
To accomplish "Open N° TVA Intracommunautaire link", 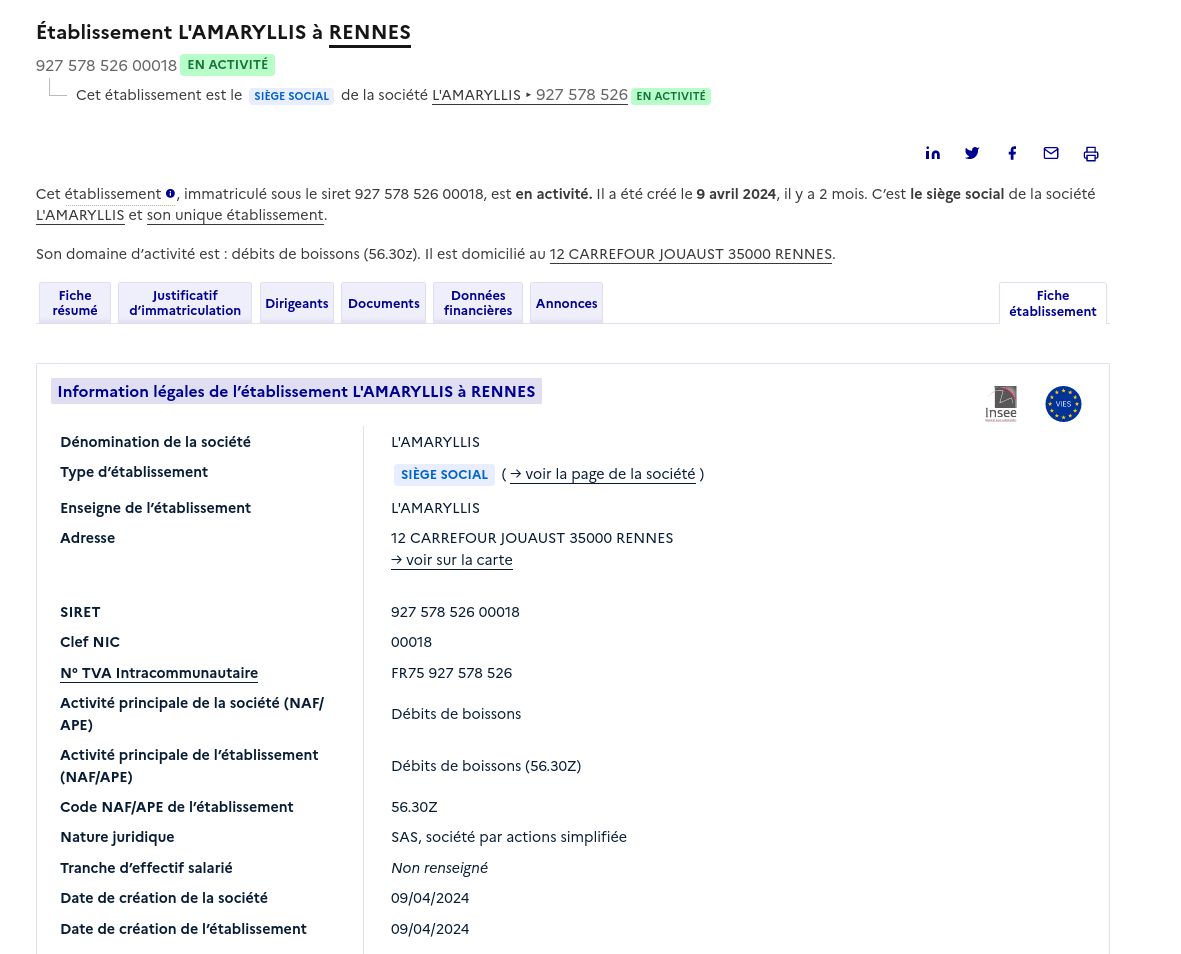I will point(159,673).
